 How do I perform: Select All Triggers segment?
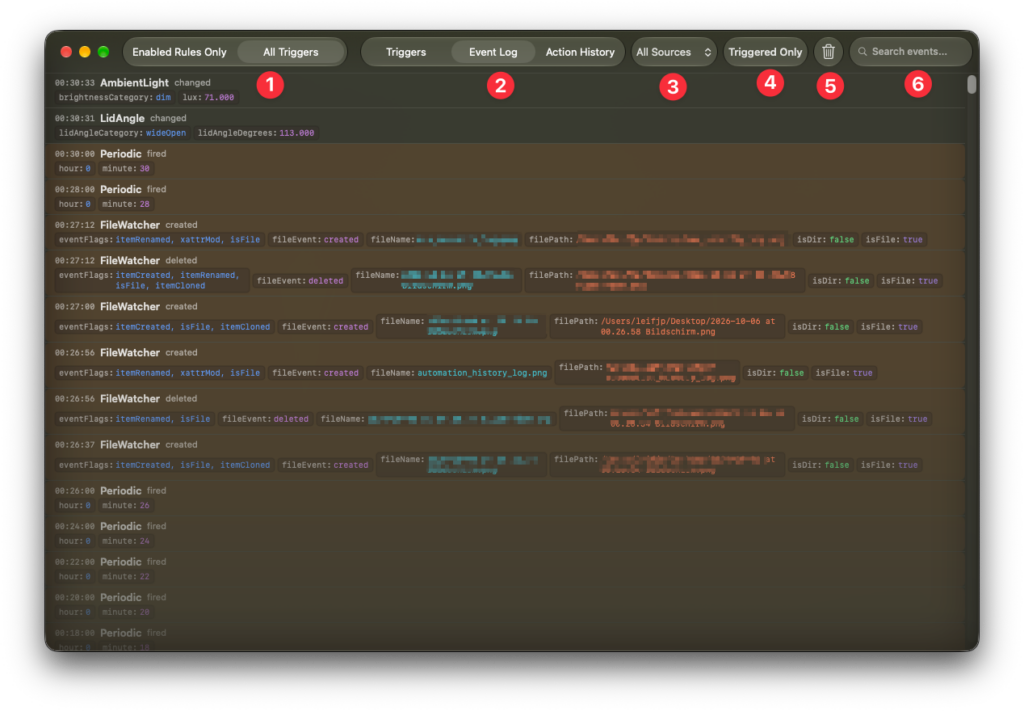point(291,52)
